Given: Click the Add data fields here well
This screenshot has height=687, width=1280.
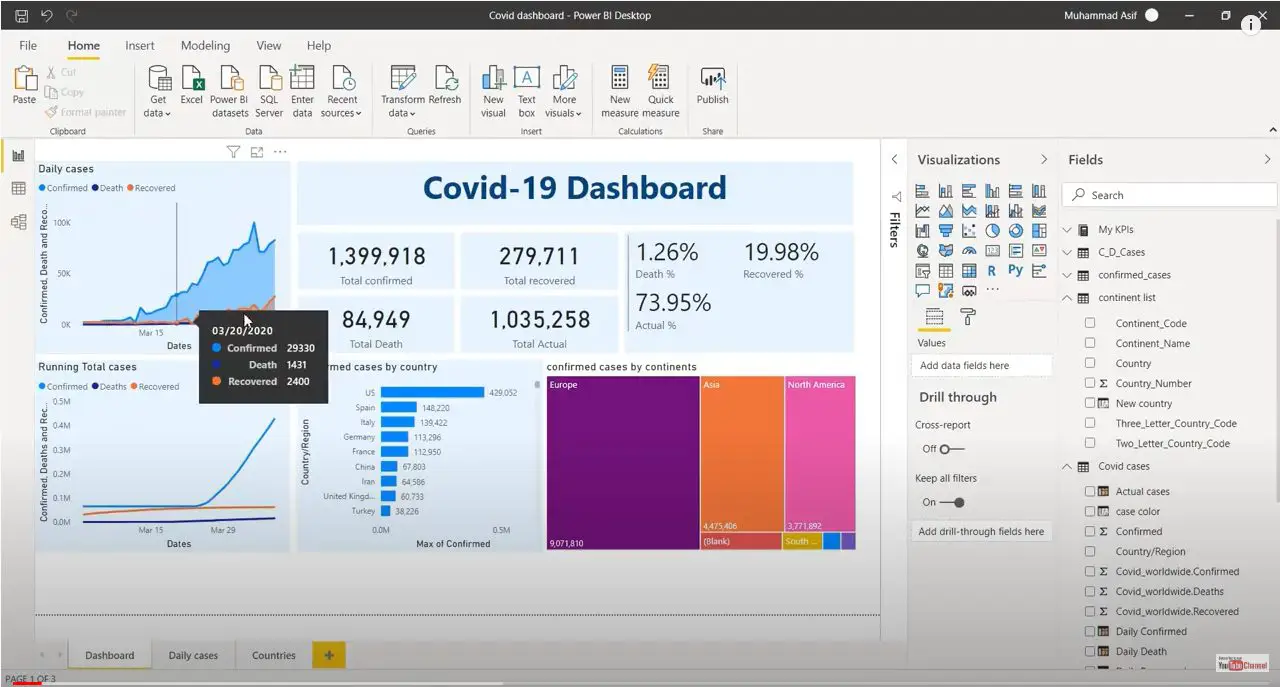Looking at the screenshot, I should tap(981, 365).
